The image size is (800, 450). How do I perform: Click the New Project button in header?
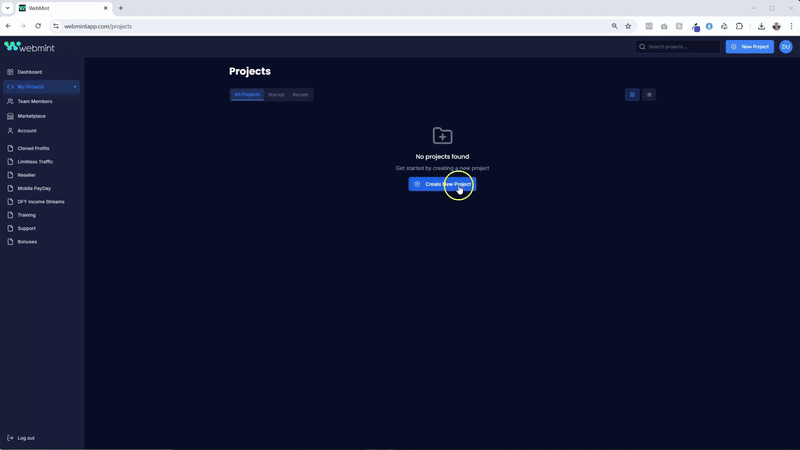point(749,47)
